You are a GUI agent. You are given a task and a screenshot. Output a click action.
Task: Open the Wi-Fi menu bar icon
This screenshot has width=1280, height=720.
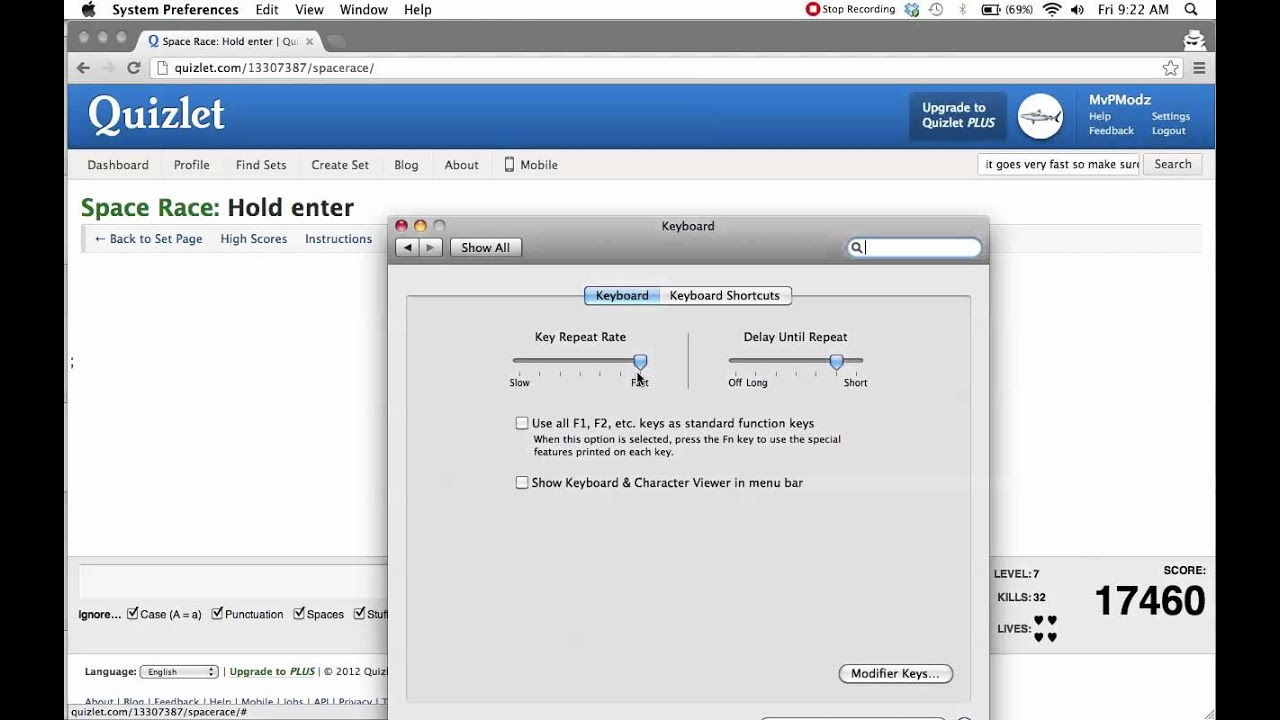coord(1052,10)
